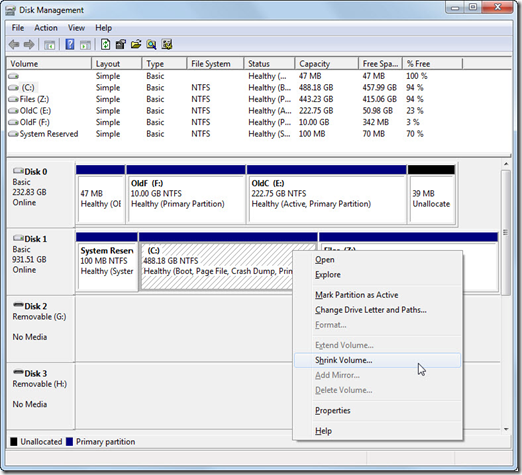Select the unnamed 47 MB volume drive icon
The height and width of the screenshot is (475, 522).
point(13,76)
